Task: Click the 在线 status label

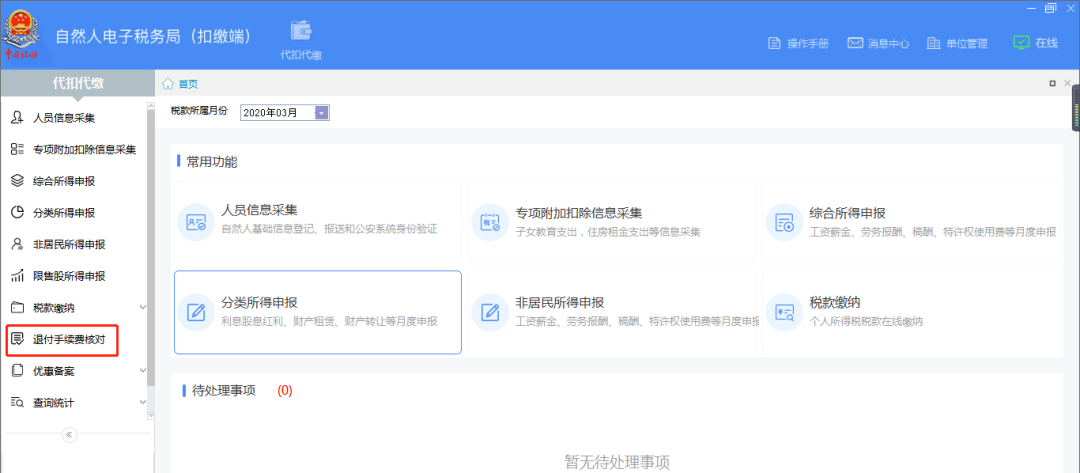Action: 1046,43
